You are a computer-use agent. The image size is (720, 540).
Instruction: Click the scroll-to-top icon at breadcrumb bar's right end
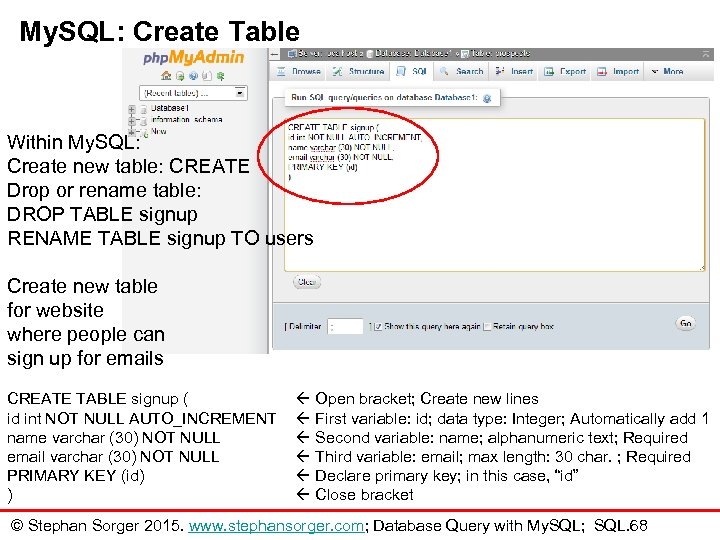pos(706,54)
